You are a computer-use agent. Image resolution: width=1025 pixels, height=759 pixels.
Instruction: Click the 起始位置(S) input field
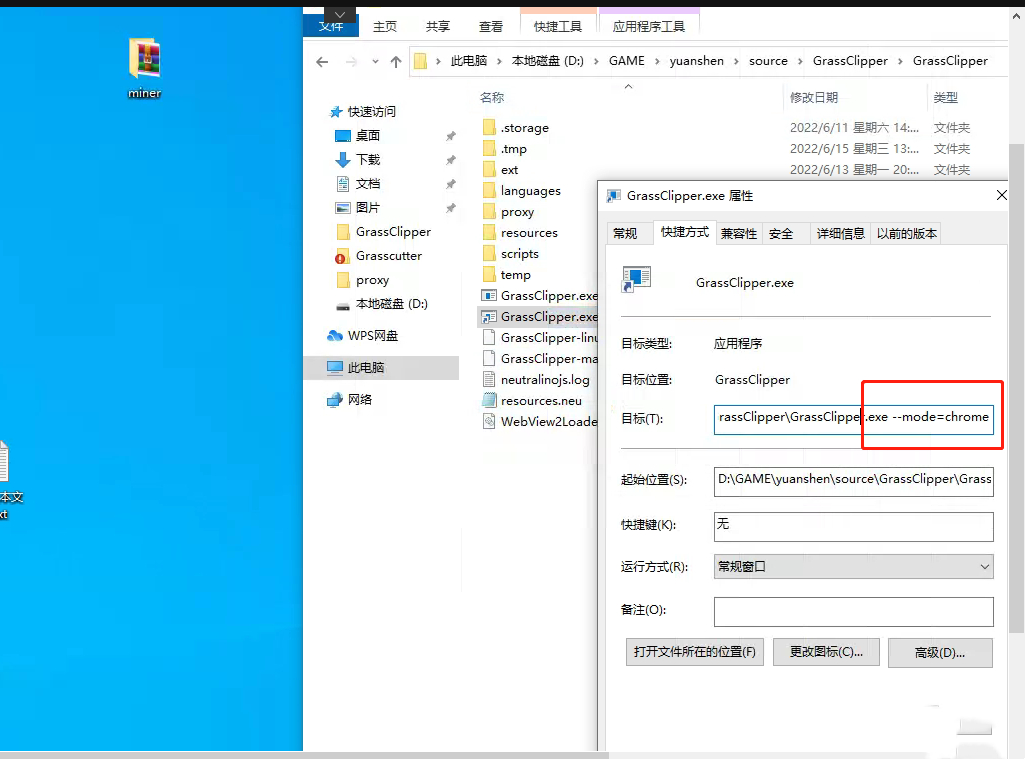point(854,481)
